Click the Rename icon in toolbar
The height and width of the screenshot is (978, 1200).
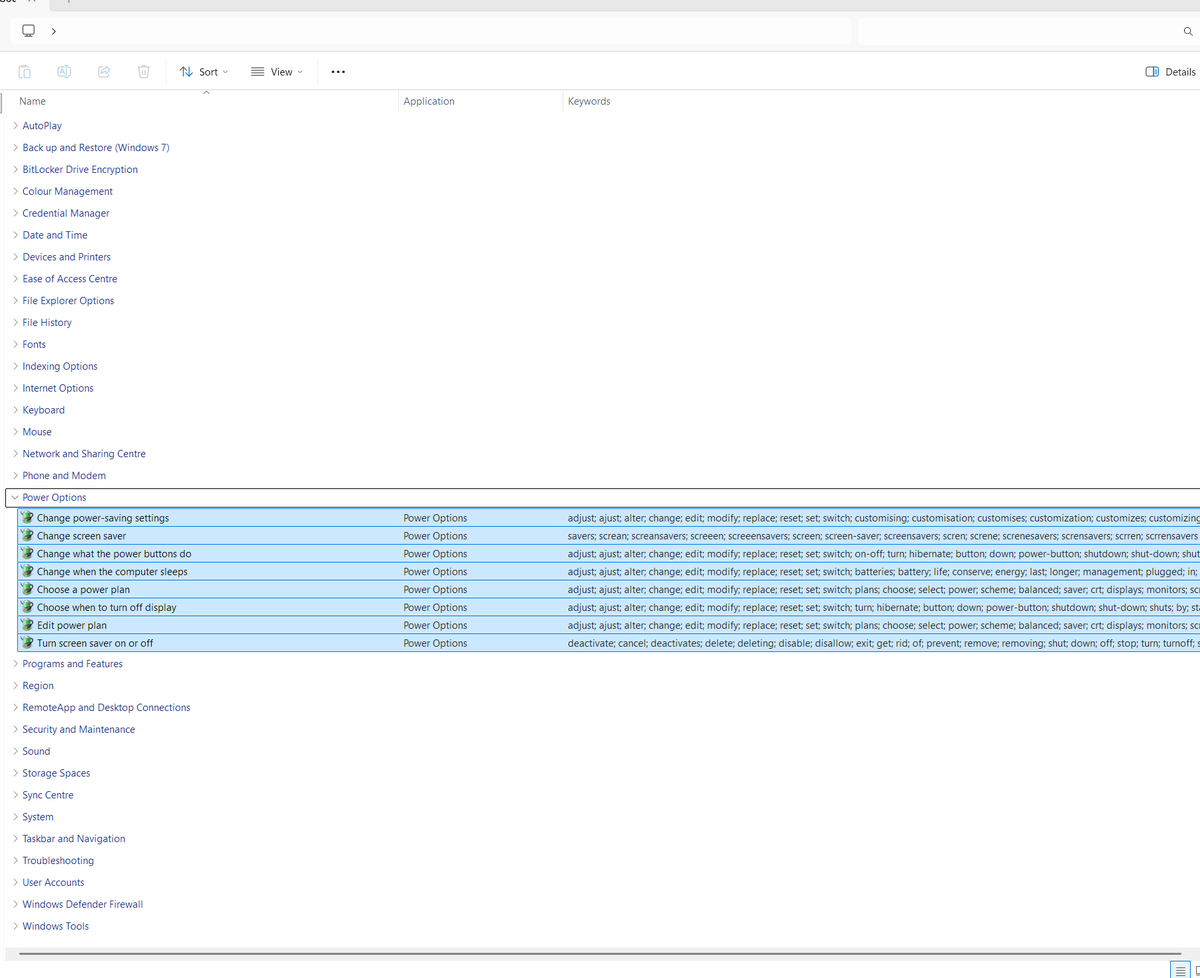pyautogui.click(x=64, y=72)
